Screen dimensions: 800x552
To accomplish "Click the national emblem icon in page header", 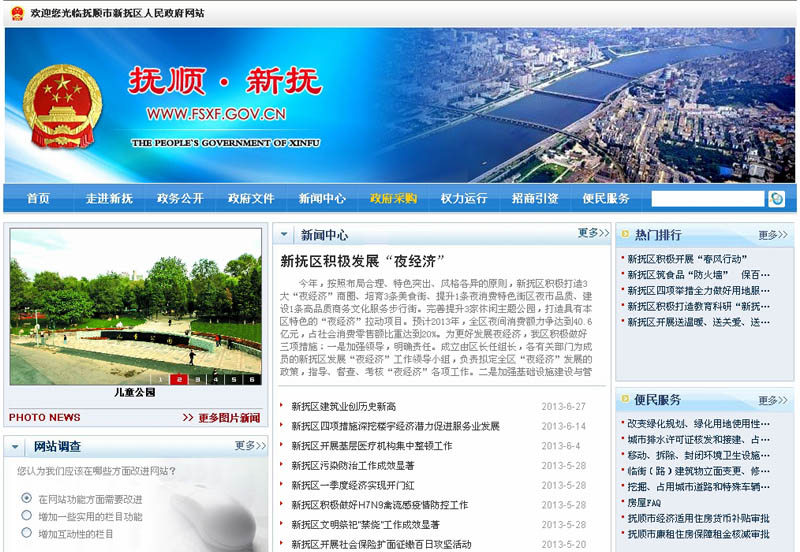I will (x=16, y=13).
